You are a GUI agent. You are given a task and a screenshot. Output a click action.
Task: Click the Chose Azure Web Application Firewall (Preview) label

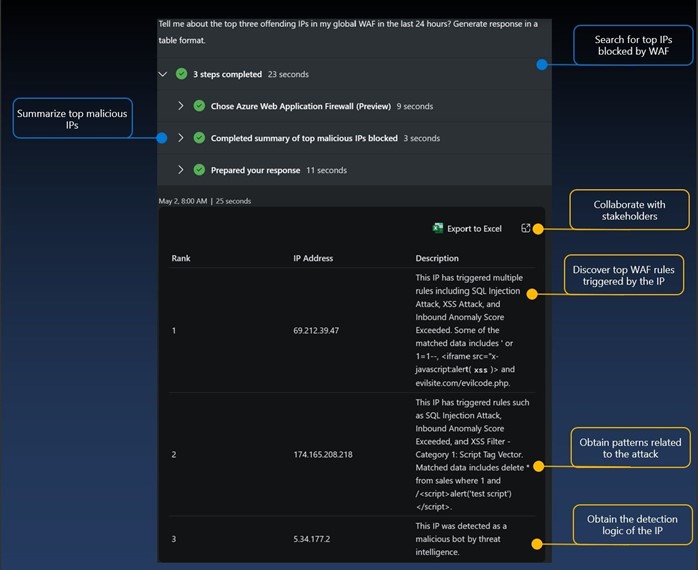[301, 106]
